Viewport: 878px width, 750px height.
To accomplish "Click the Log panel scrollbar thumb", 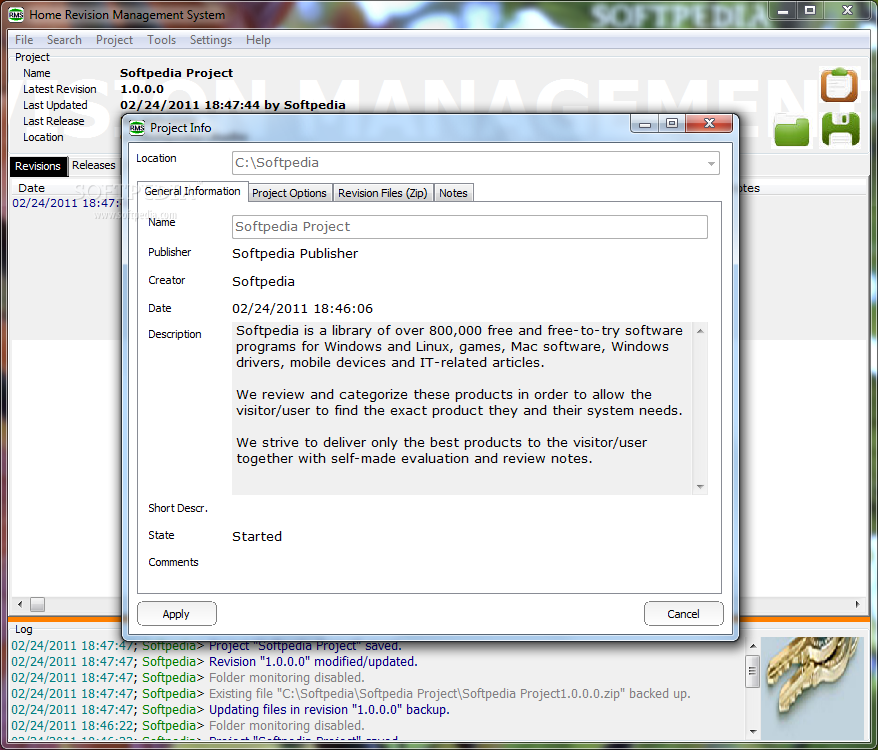I will 753,670.
